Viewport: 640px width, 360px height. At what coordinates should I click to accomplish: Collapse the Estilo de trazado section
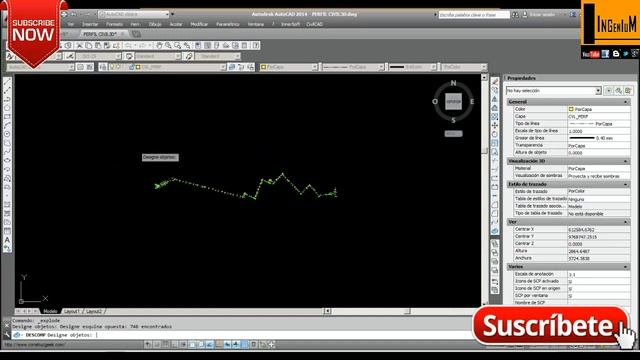pyautogui.click(x=625, y=185)
